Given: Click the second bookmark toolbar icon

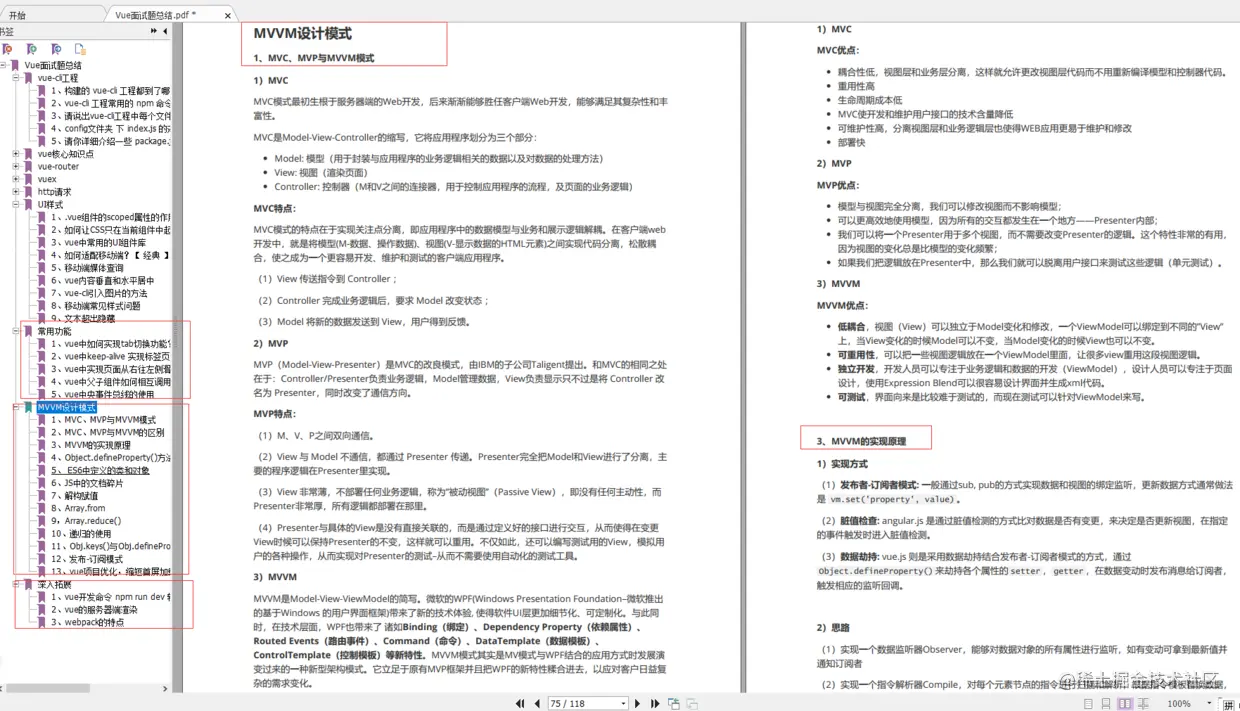Looking at the screenshot, I should pyautogui.click(x=31, y=48).
